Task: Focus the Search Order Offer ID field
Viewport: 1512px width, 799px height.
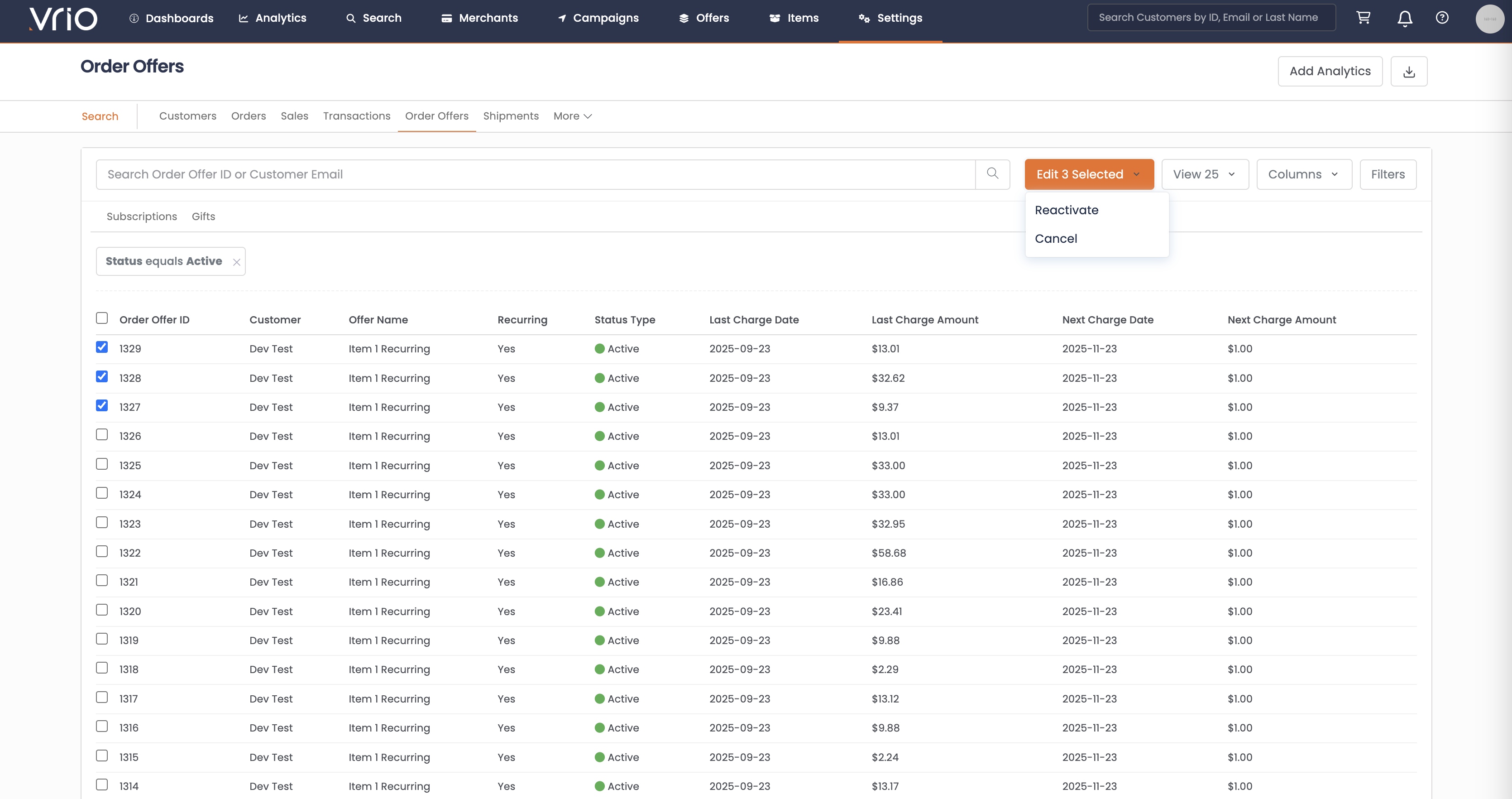Action: [x=535, y=174]
